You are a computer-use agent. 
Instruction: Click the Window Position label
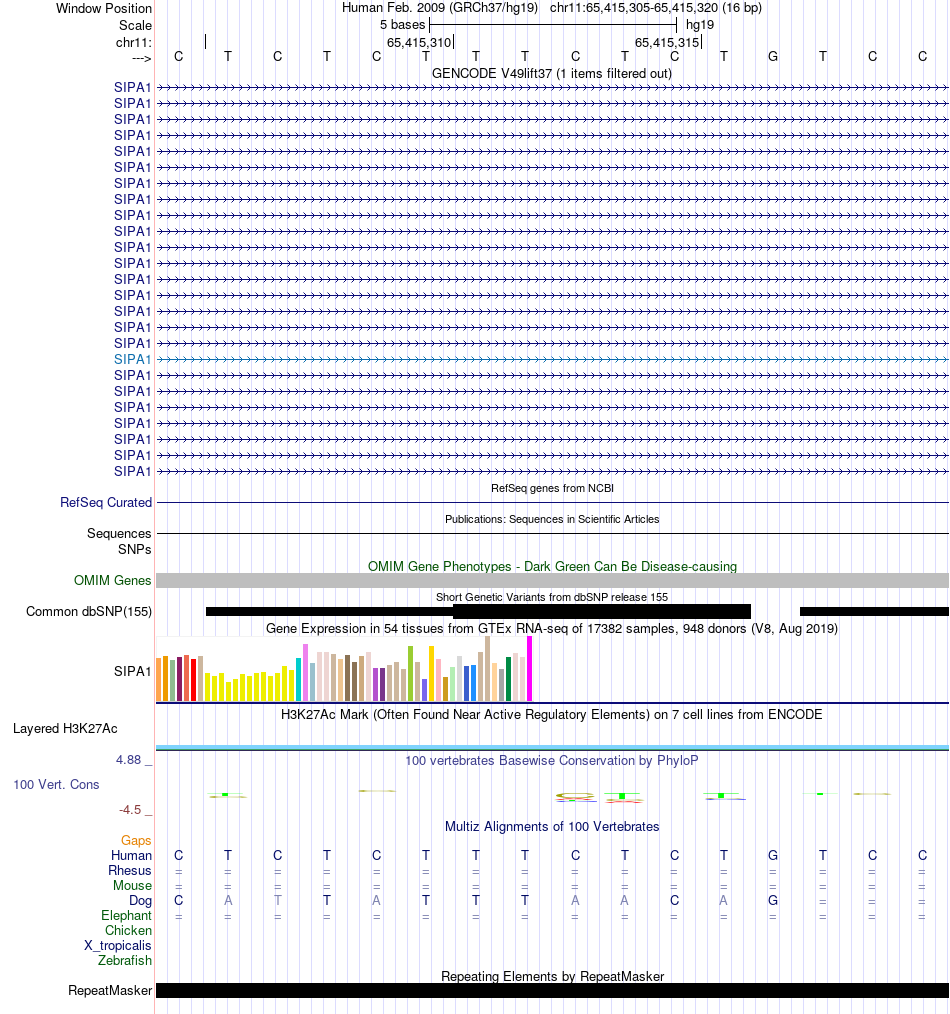click(x=103, y=8)
